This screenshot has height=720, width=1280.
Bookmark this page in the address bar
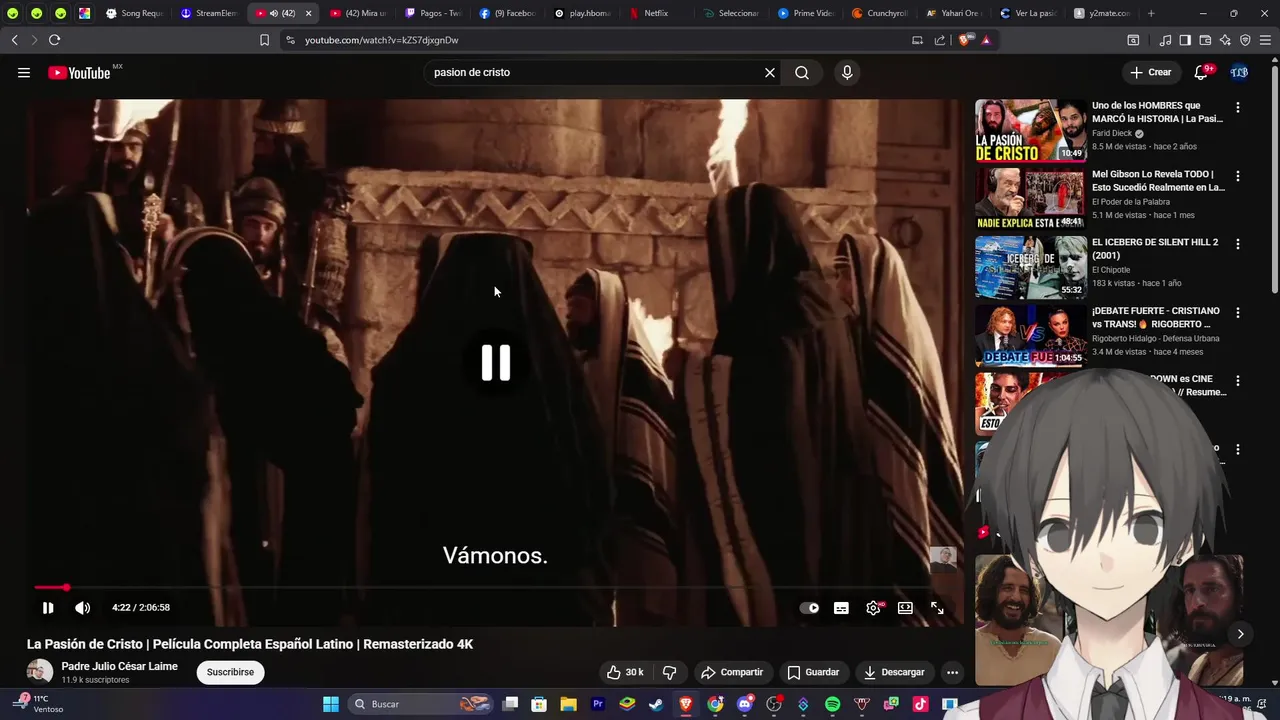tap(264, 40)
